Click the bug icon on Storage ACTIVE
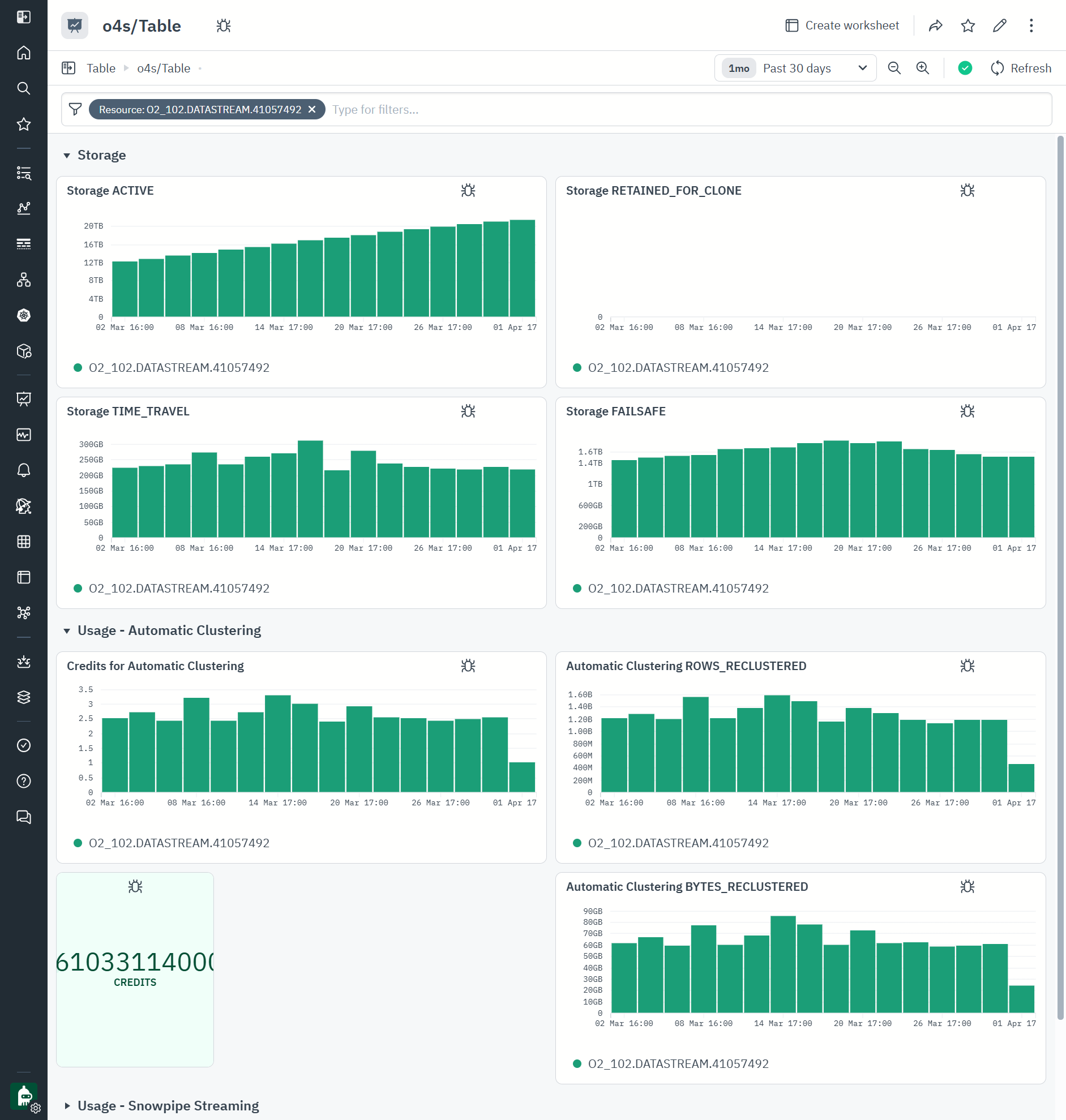 click(468, 191)
